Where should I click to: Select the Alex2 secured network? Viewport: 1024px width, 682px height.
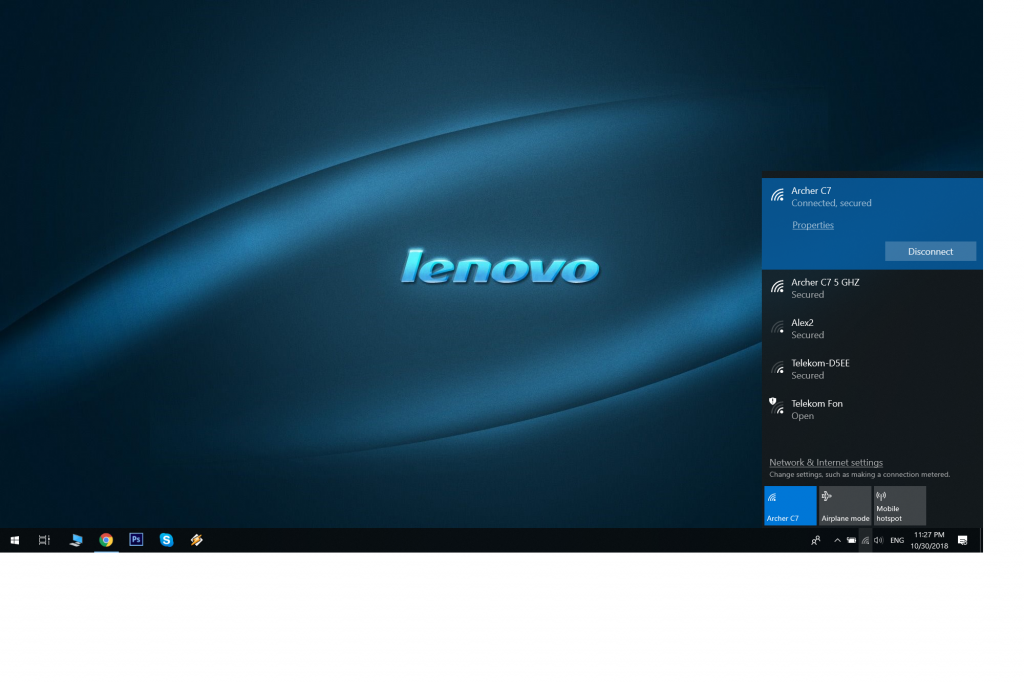[872, 329]
